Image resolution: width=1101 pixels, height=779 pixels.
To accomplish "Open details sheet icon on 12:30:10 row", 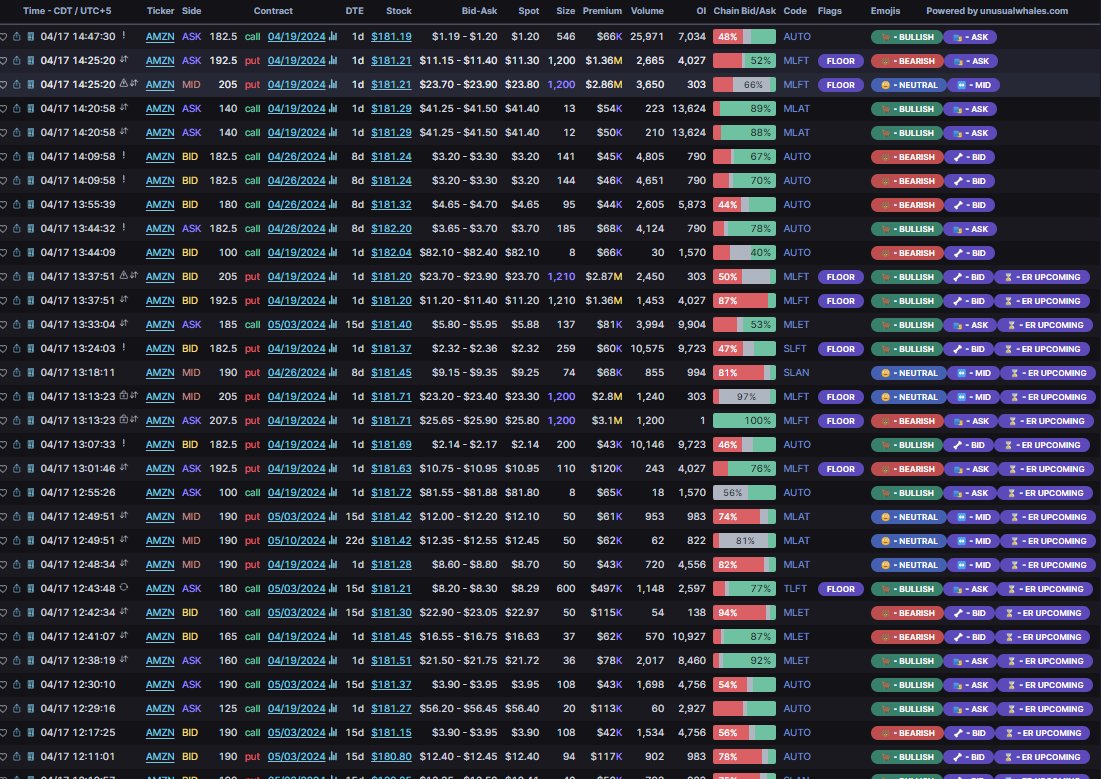I will coord(30,684).
